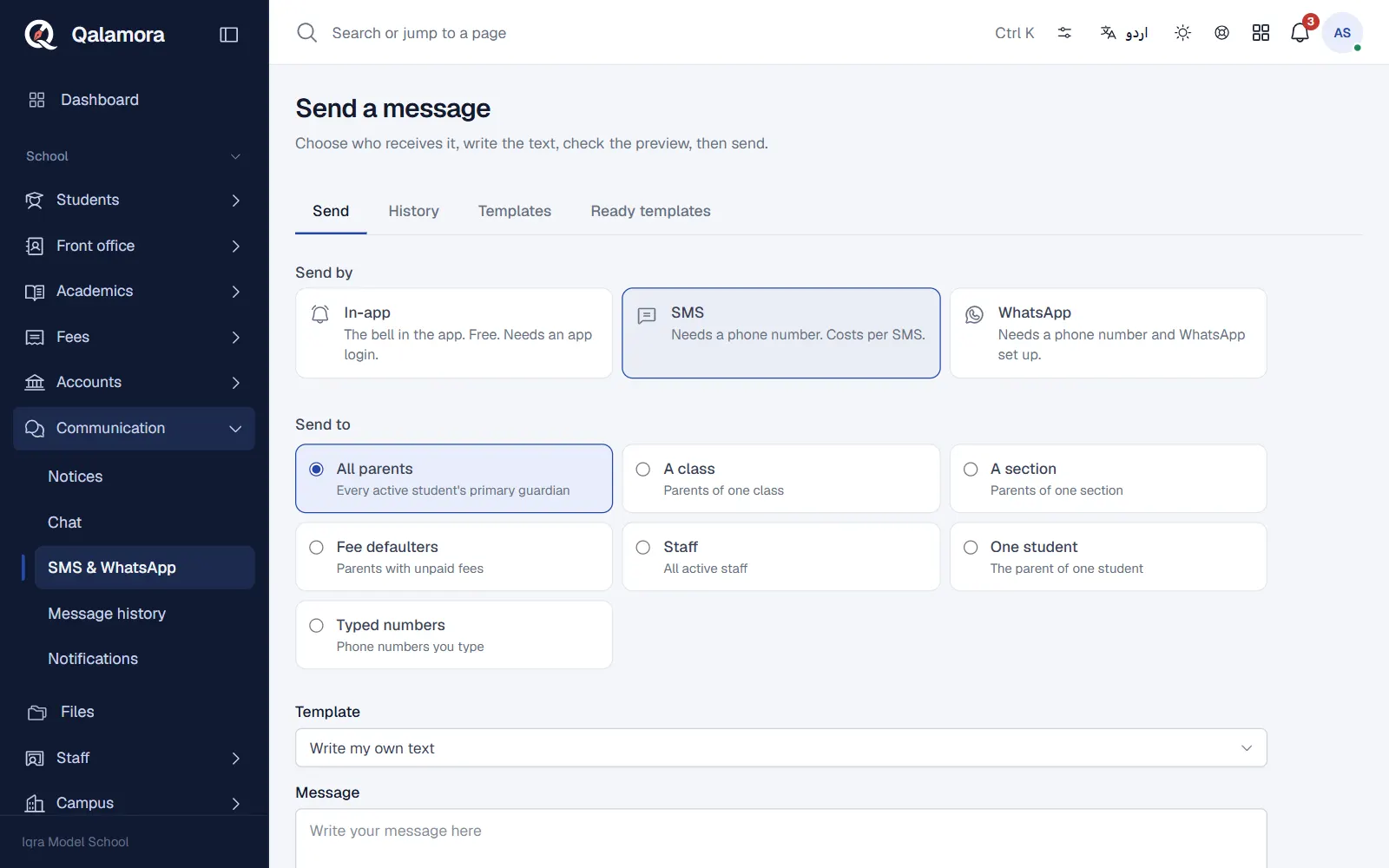1389x868 pixels.
Task: Click the Accounts bank icon
Action: pos(34,383)
